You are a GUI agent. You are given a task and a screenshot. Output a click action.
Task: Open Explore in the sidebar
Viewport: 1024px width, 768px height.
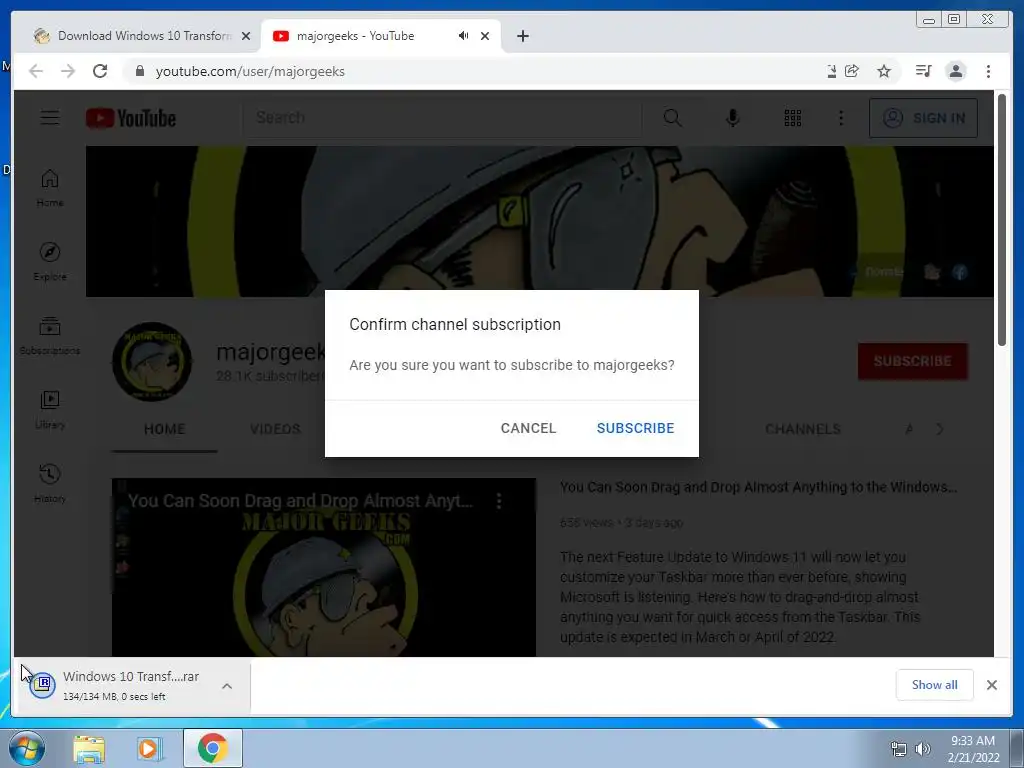pos(50,262)
